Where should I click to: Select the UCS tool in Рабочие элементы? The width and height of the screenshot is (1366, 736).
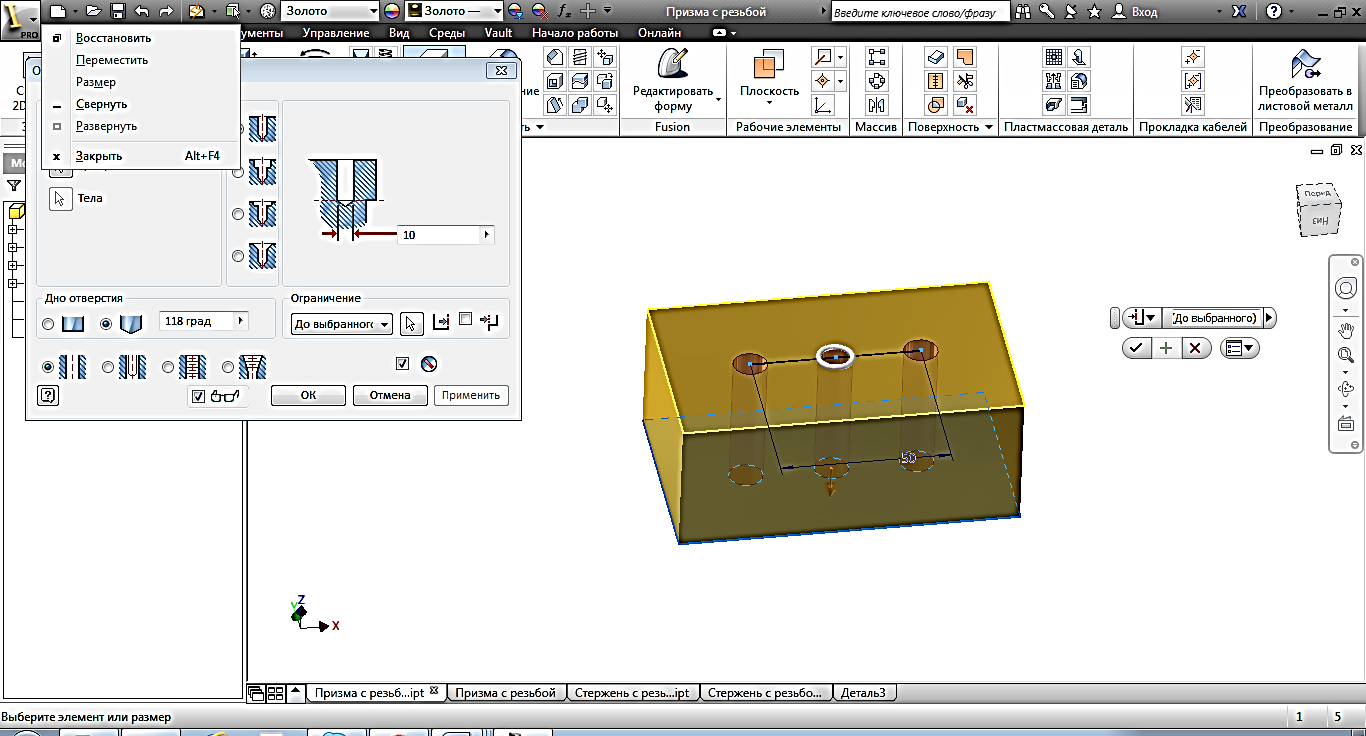[823, 104]
